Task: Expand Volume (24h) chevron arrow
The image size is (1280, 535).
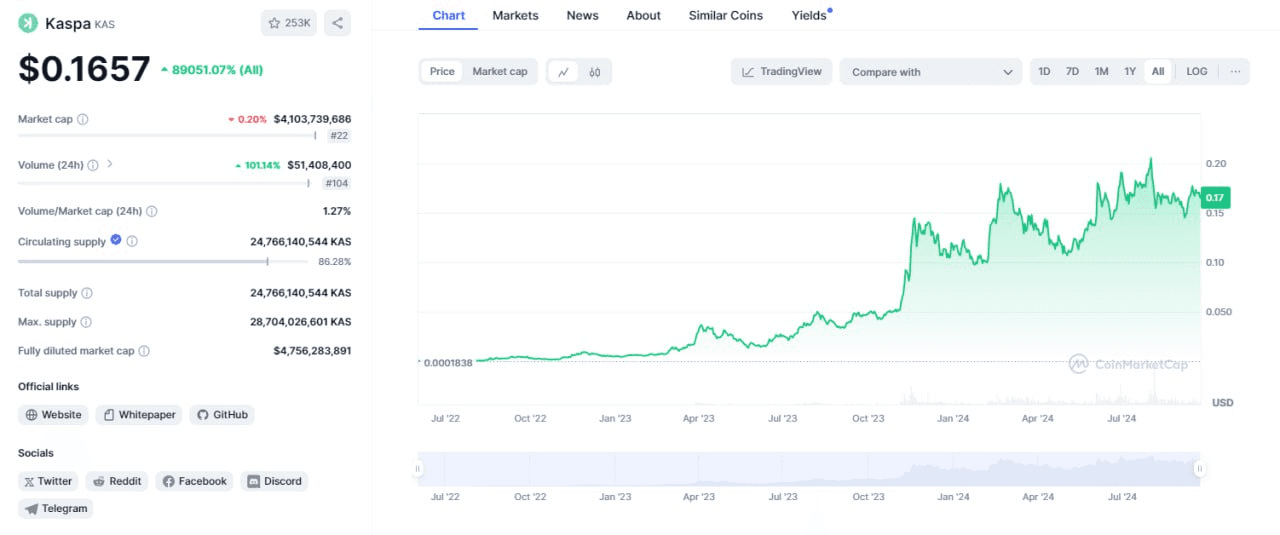Action: coord(110,164)
